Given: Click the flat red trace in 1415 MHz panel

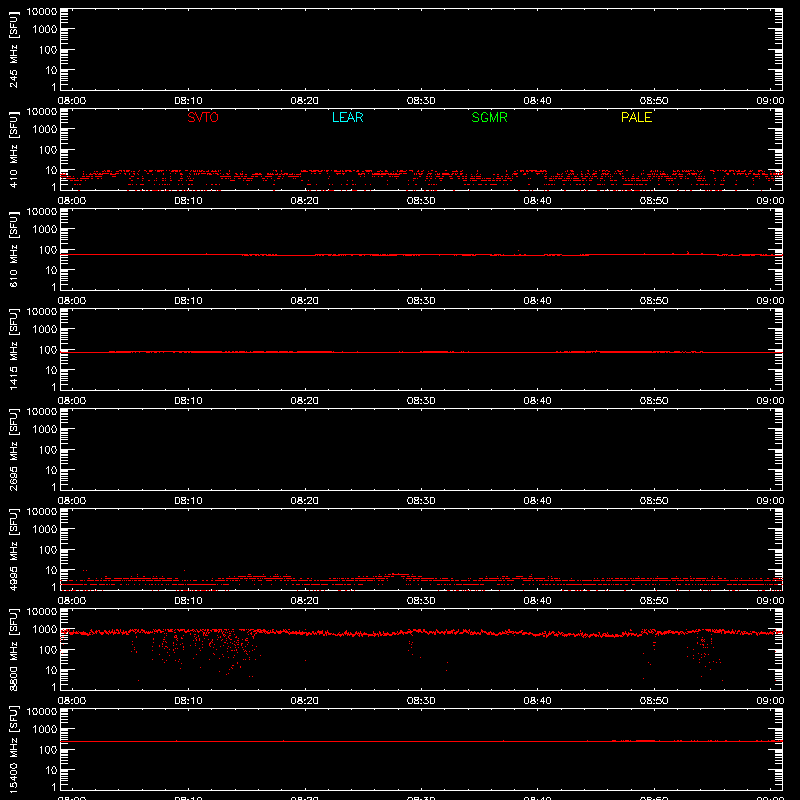Looking at the screenshot, I should tap(421, 352).
